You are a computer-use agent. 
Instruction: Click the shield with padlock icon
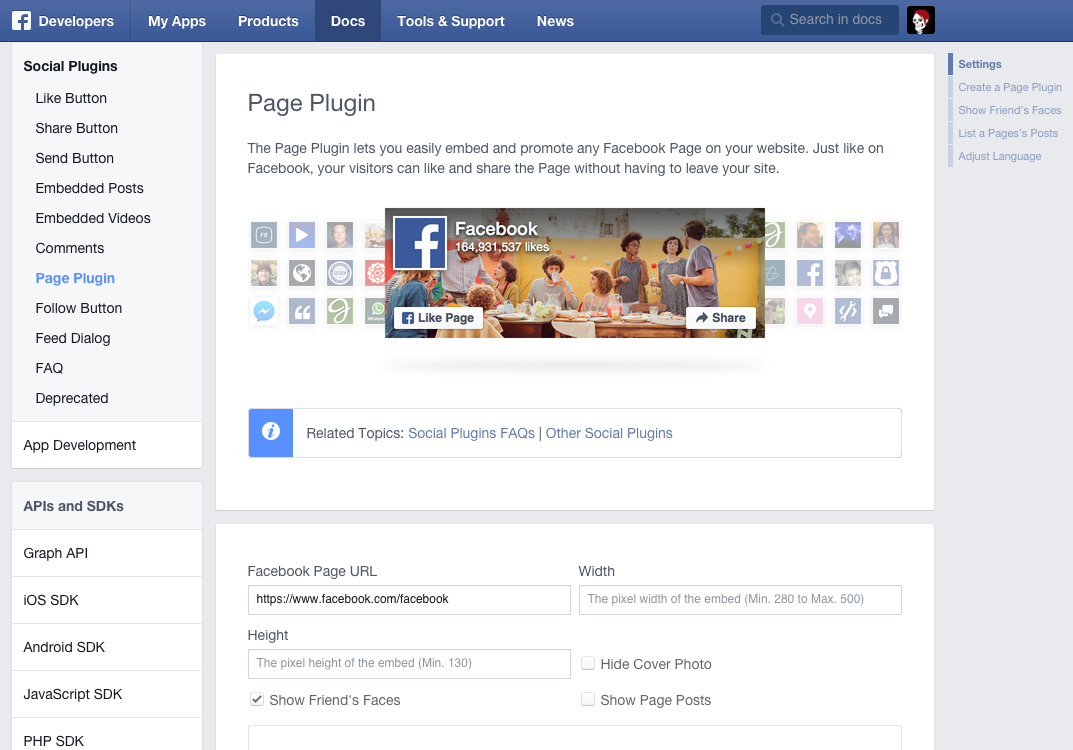click(x=885, y=273)
